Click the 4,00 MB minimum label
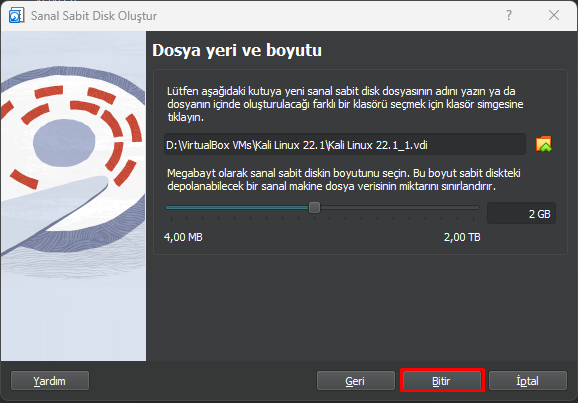Screen dimensions: 578x403 tap(183, 237)
